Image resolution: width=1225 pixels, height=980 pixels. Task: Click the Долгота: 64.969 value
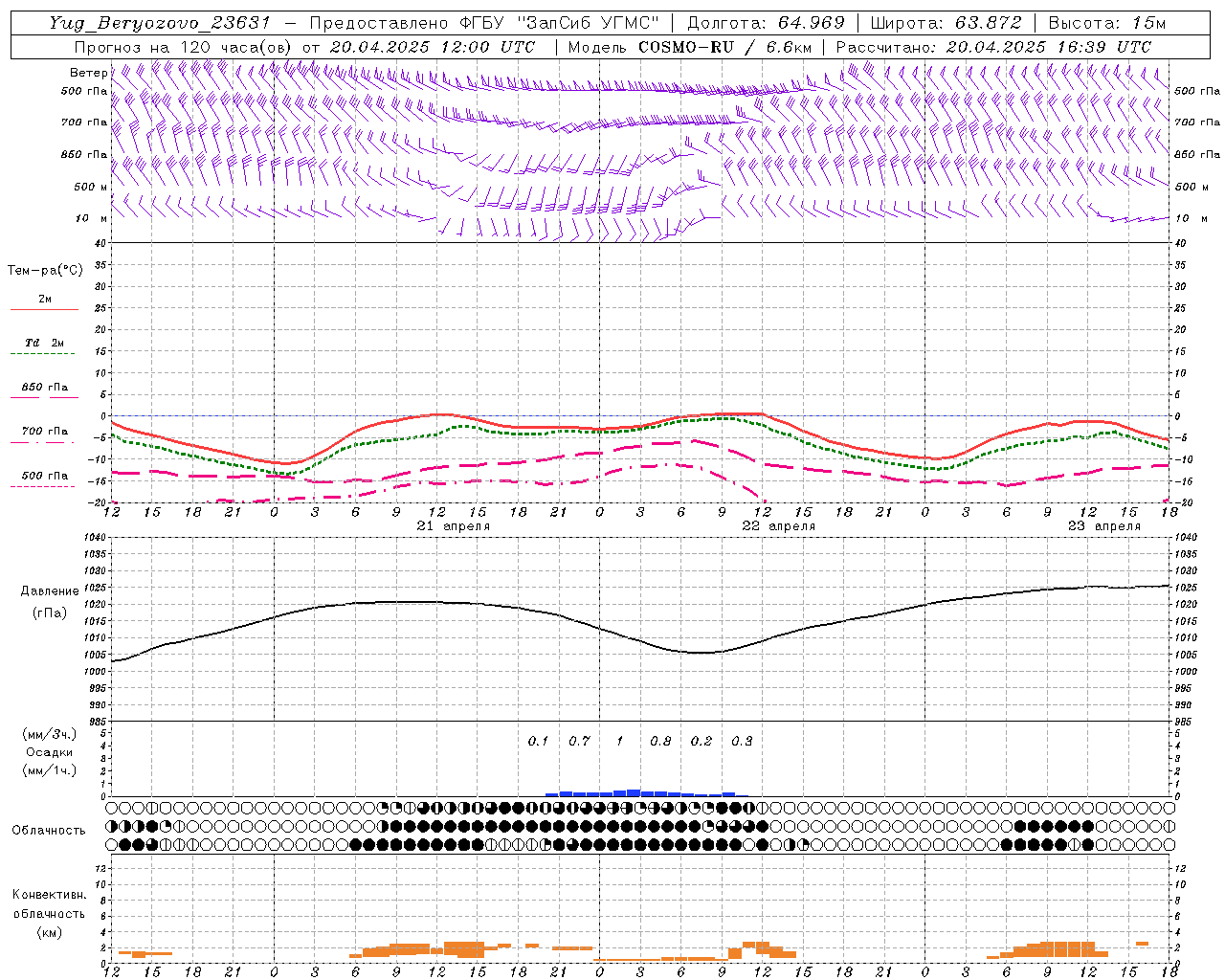pos(766,23)
